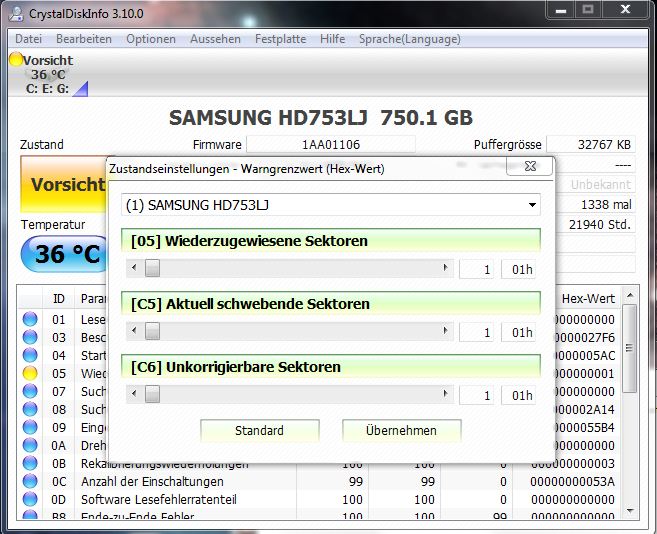Click the blue triangle drive marker below C: E: G:
The width and height of the screenshot is (657, 534).
pos(81,89)
